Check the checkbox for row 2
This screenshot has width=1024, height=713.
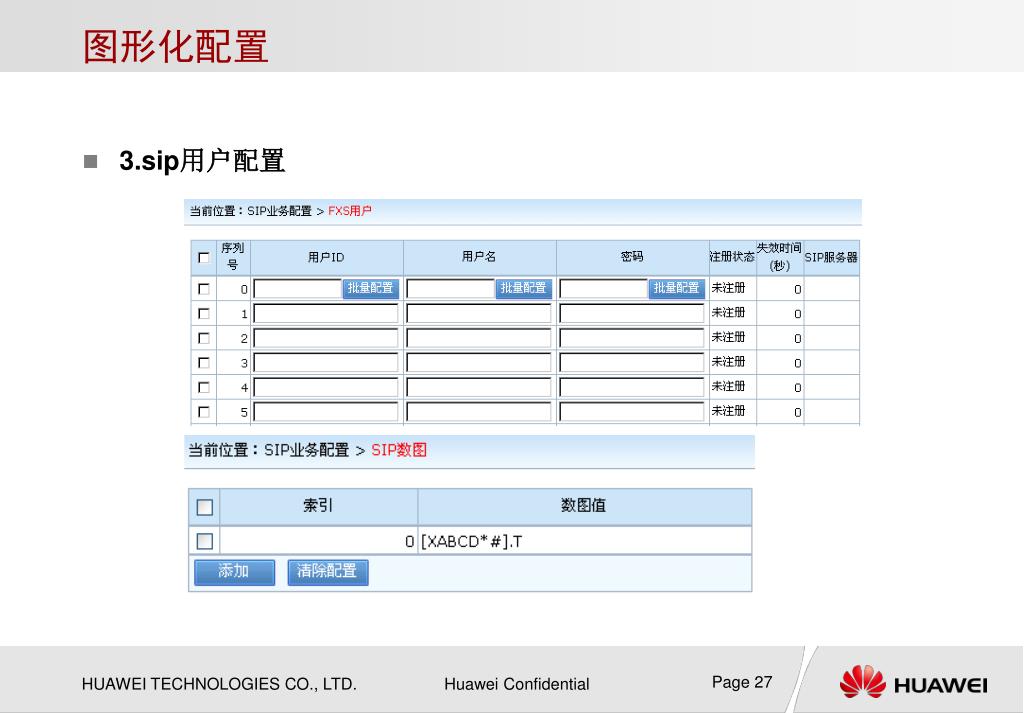204,338
